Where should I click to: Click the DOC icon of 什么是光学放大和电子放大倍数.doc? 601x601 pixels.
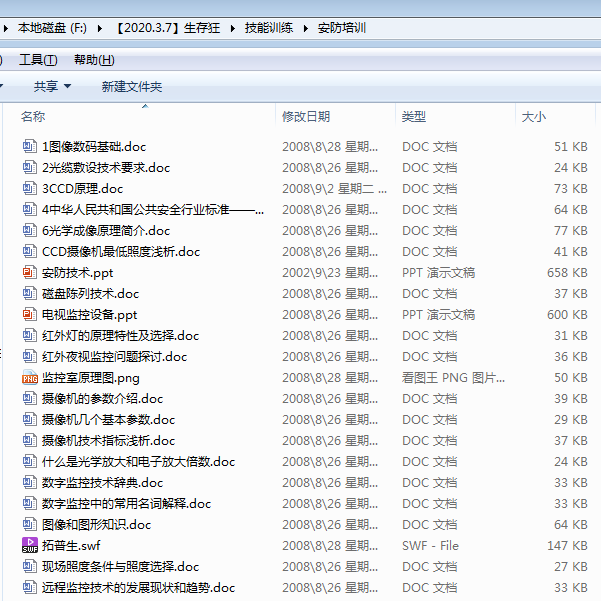click(30, 461)
